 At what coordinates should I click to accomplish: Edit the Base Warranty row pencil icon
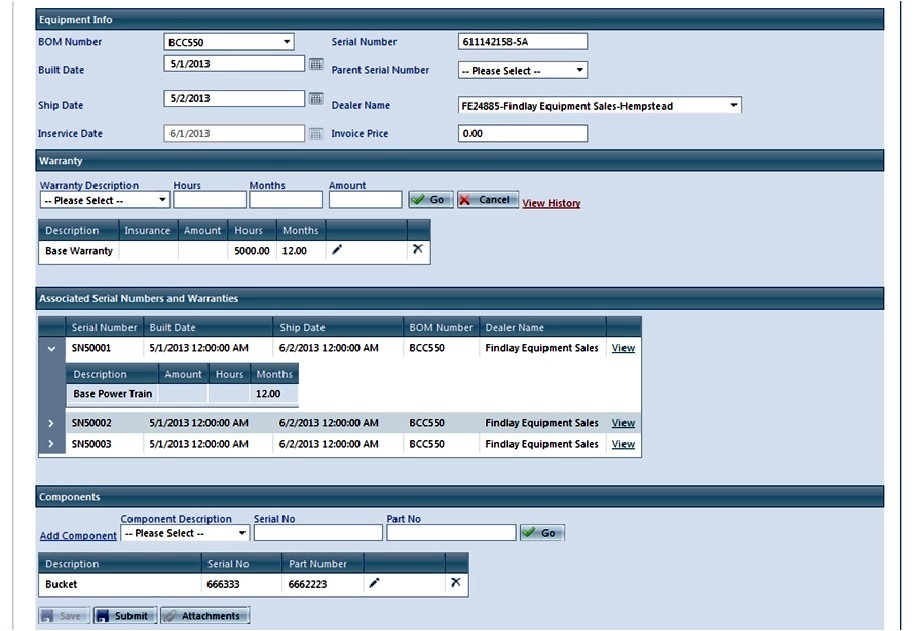[x=337, y=250]
